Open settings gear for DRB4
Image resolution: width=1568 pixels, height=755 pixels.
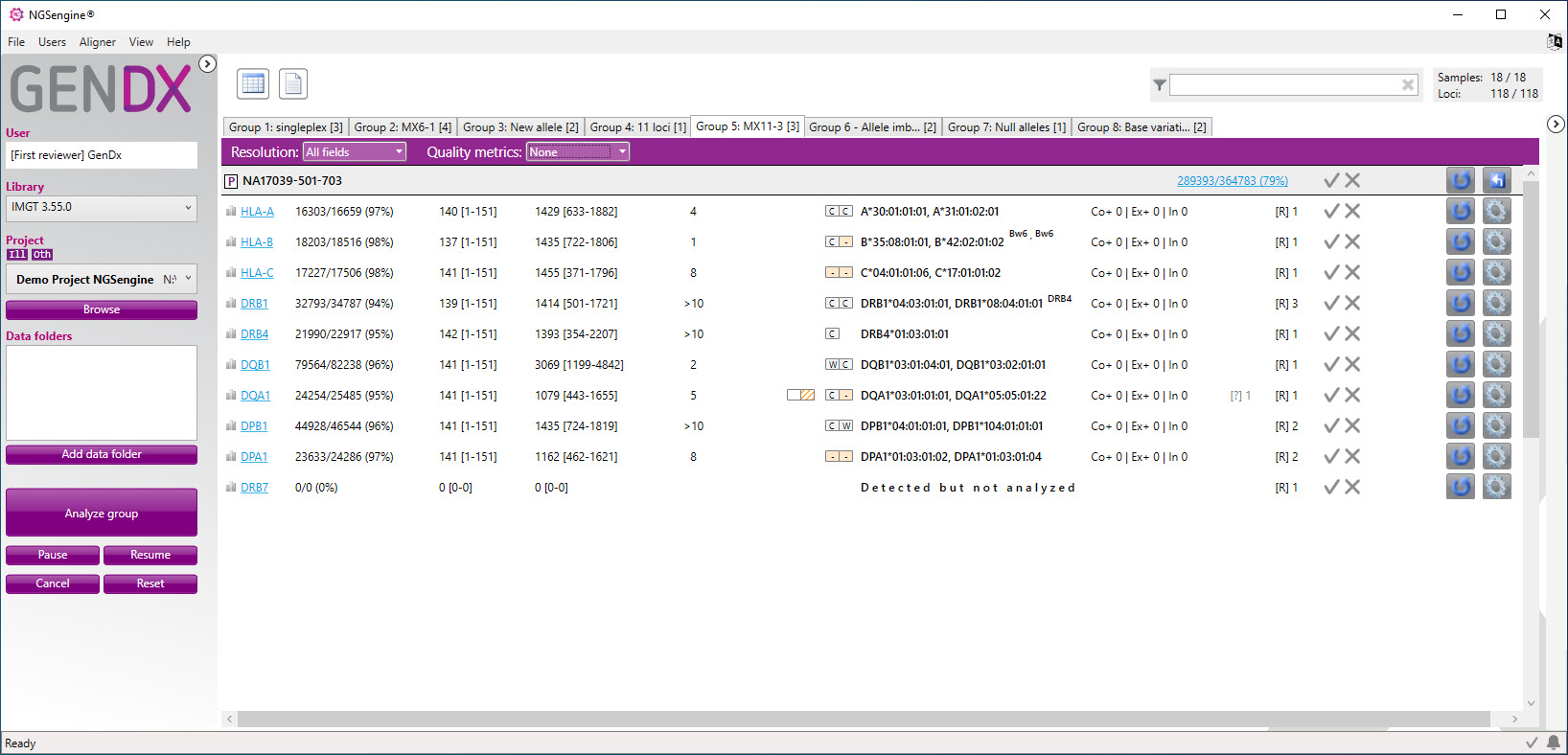click(x=1497, y=333)
